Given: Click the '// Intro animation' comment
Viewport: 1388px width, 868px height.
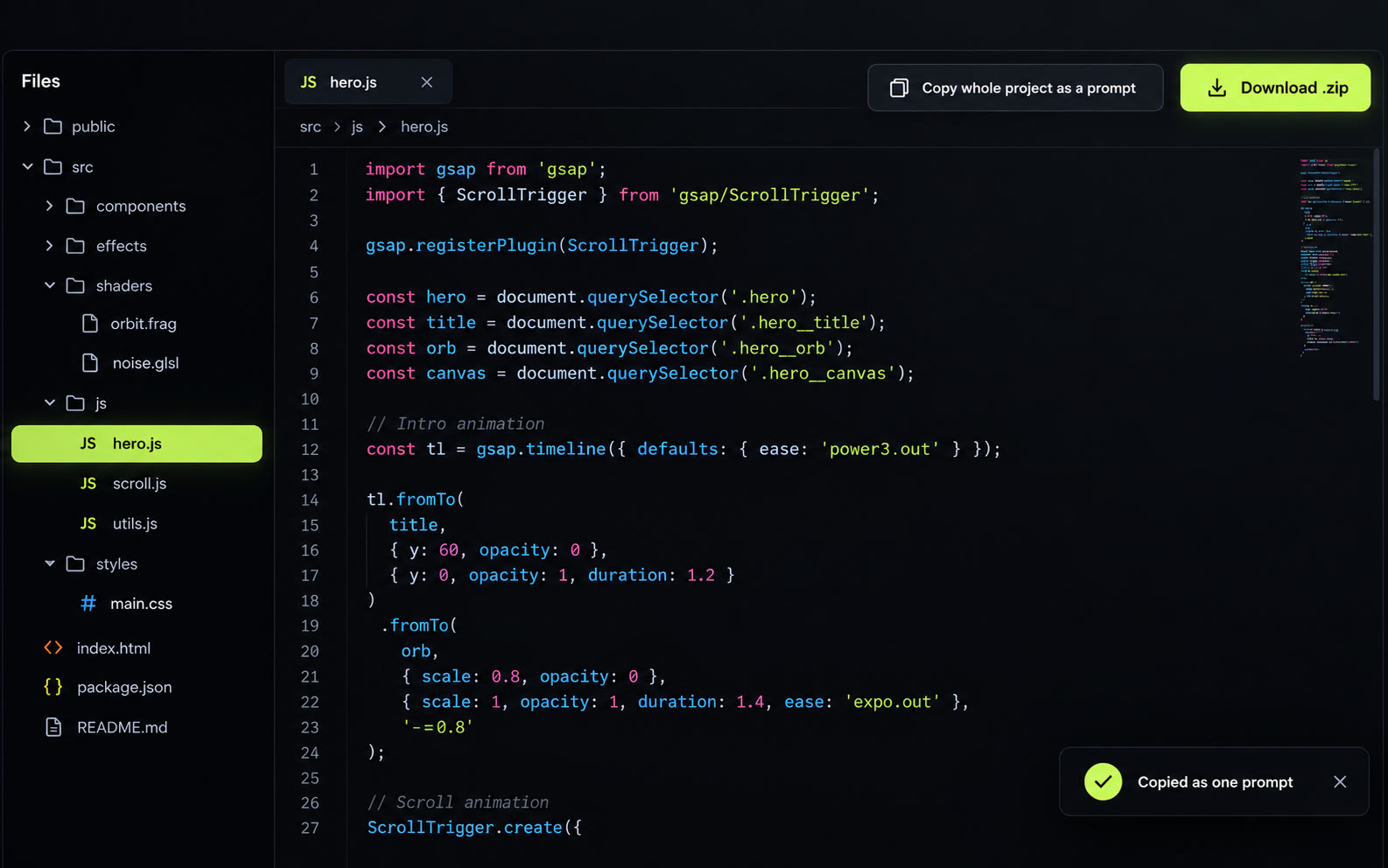Looking at the screenshot, I should [x=455, y=423].
